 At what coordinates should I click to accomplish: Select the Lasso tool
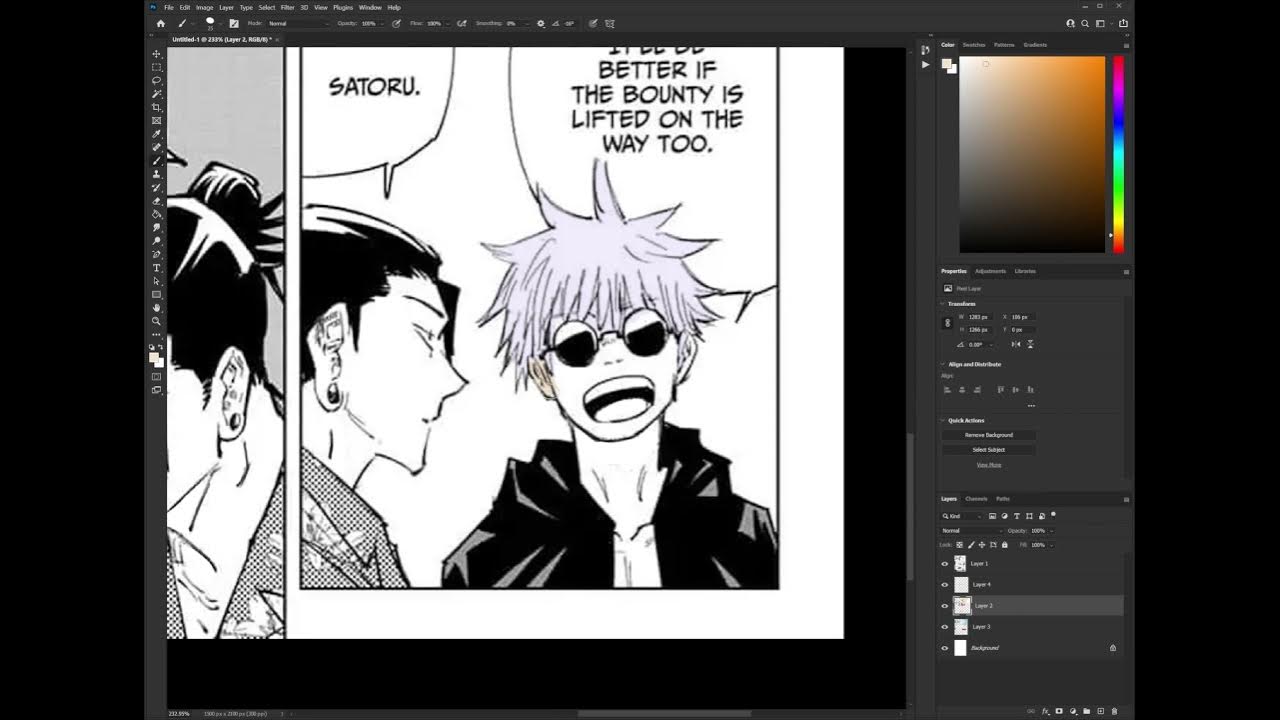coord(156,80)
